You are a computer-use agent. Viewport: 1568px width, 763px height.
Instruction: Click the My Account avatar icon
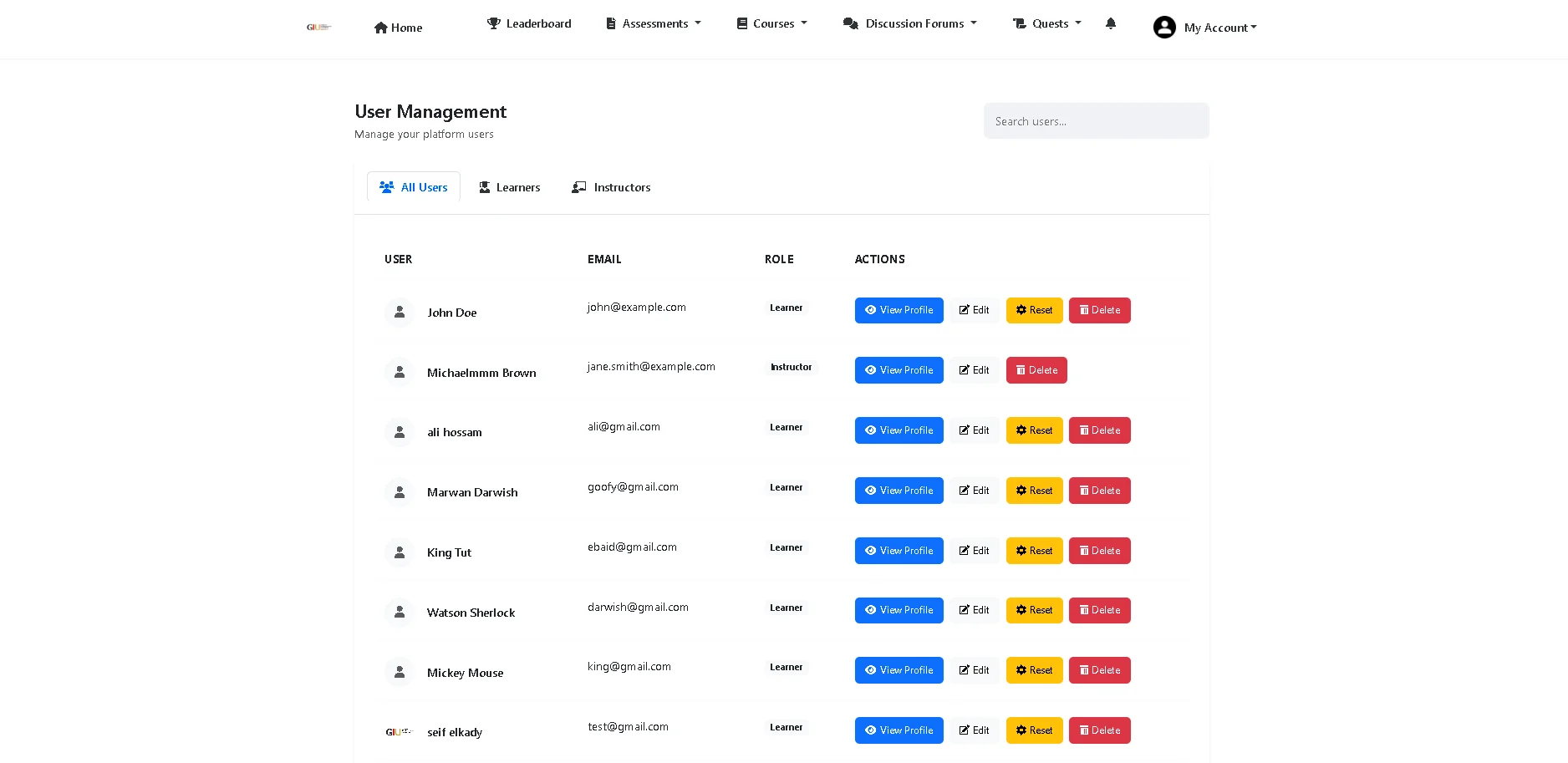tap(1164, 28)
